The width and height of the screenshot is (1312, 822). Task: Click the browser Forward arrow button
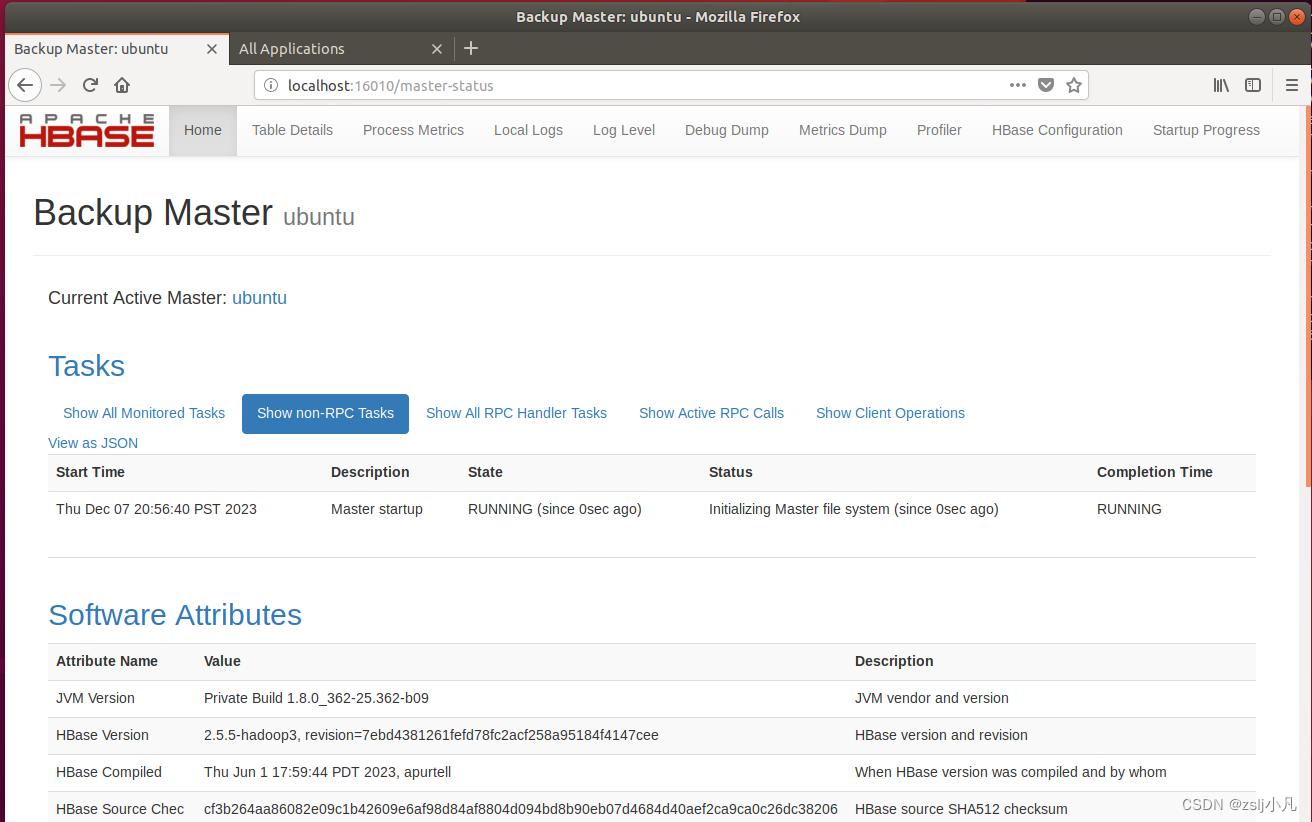click(x=58, y=85)
